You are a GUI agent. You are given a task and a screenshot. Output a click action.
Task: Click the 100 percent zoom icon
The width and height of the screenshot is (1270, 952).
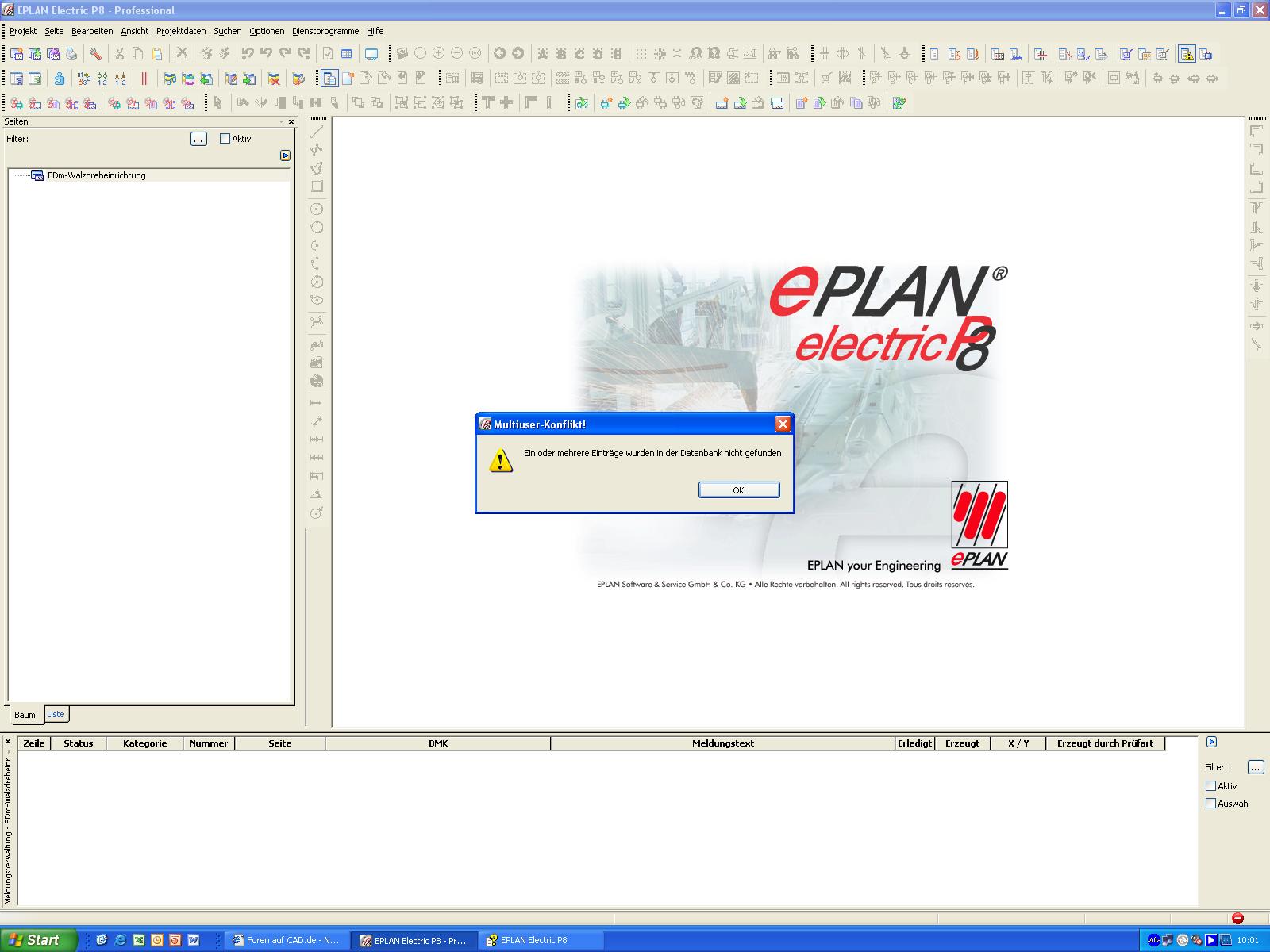[x=475, y=53]
